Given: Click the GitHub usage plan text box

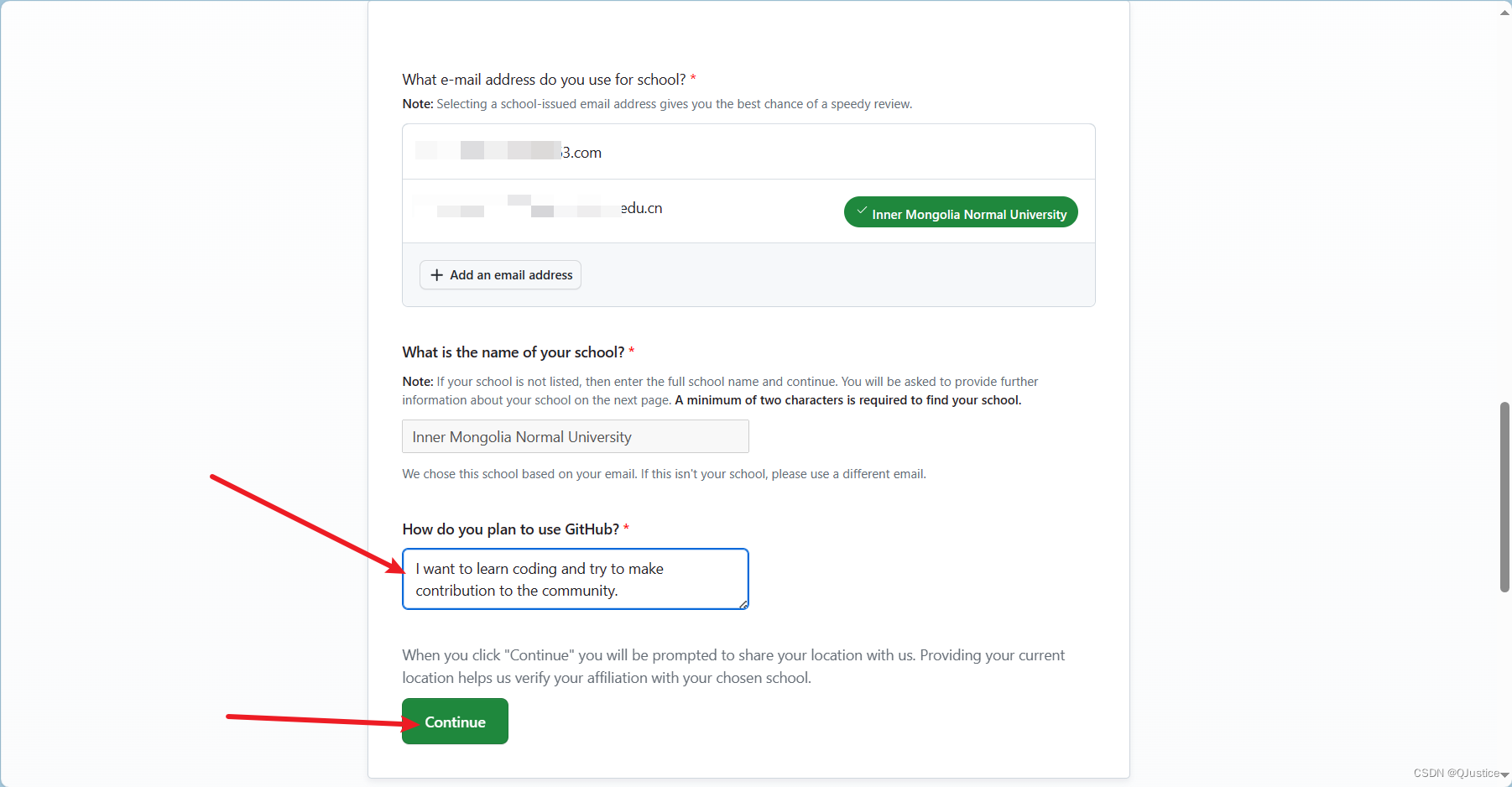Looking at the screenshot, I should (575, 579).
